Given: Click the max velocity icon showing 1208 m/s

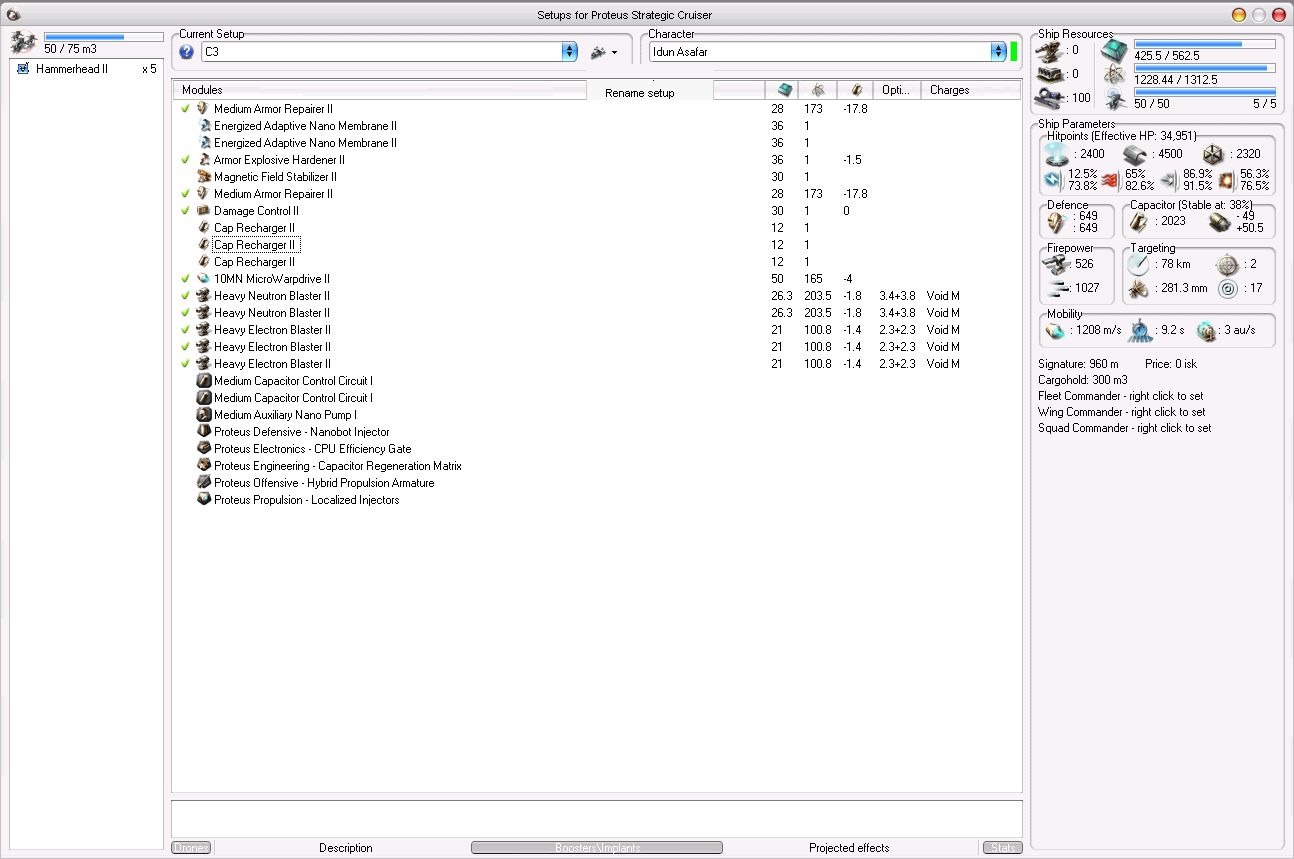Looking at the screenshot, I should click(x=1056, y=331).
